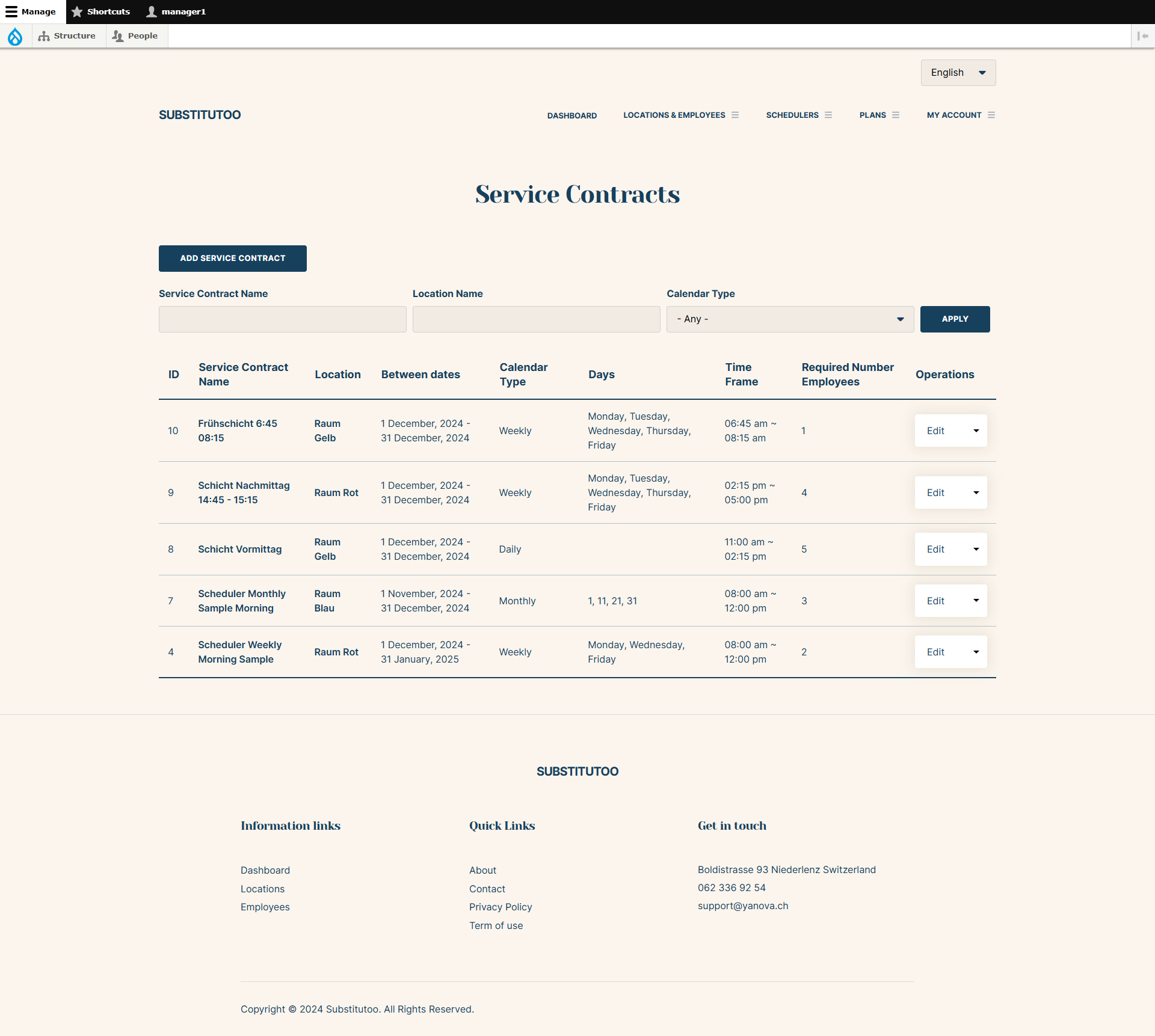Click Schicht Vormittag contract name
1155x1036 pixels.
239,549
